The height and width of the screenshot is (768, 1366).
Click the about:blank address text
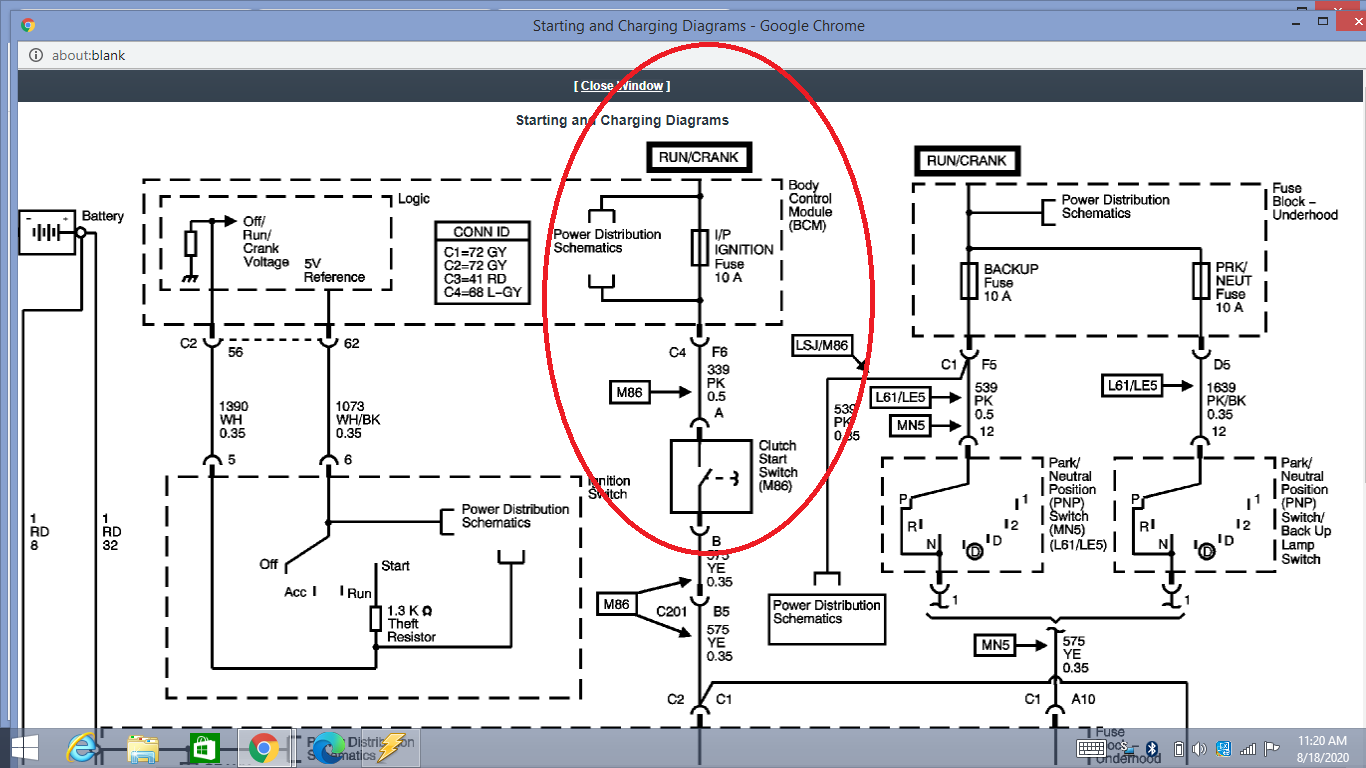(x=88, y=55)
